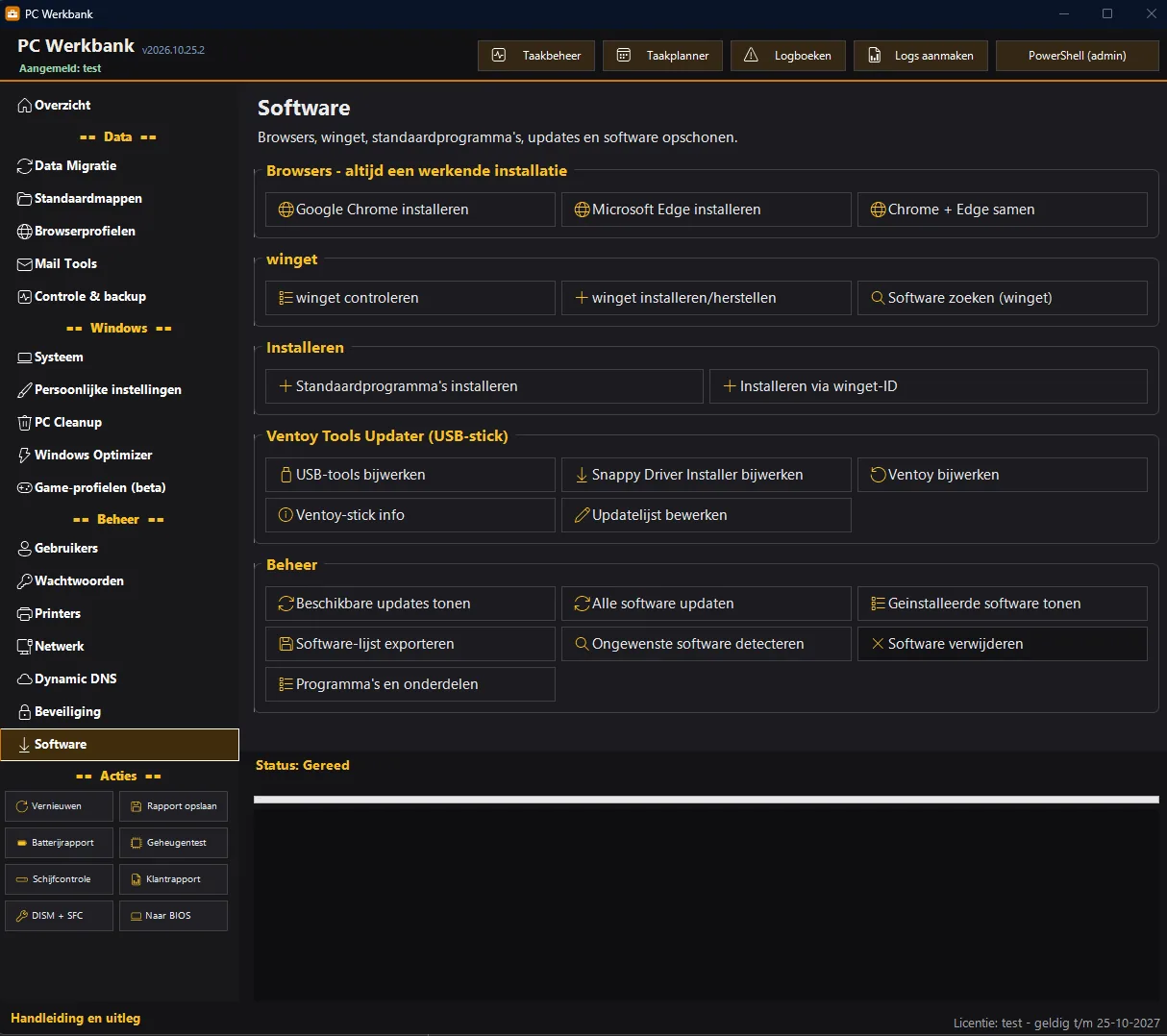The image size is (1167, 1036).
Task: Click Installeren via winget-ID
Action: click(x=929, y=386)
